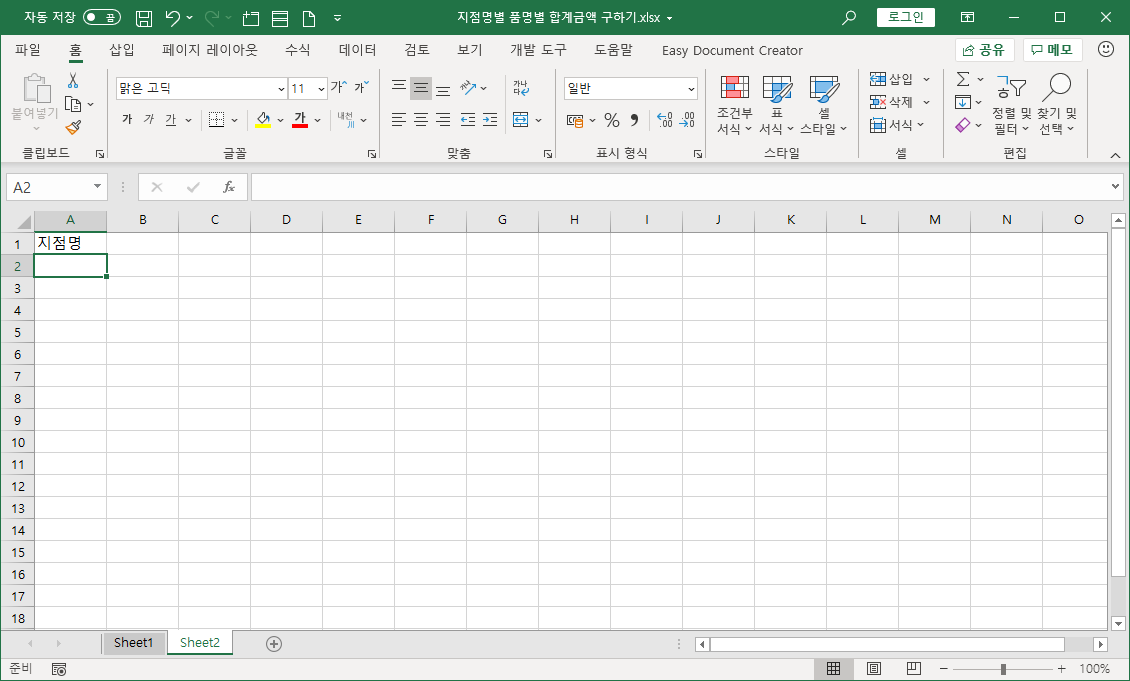Select Normal view in status bar
This screenshot has height=681, width=1130.
[833, 669]
